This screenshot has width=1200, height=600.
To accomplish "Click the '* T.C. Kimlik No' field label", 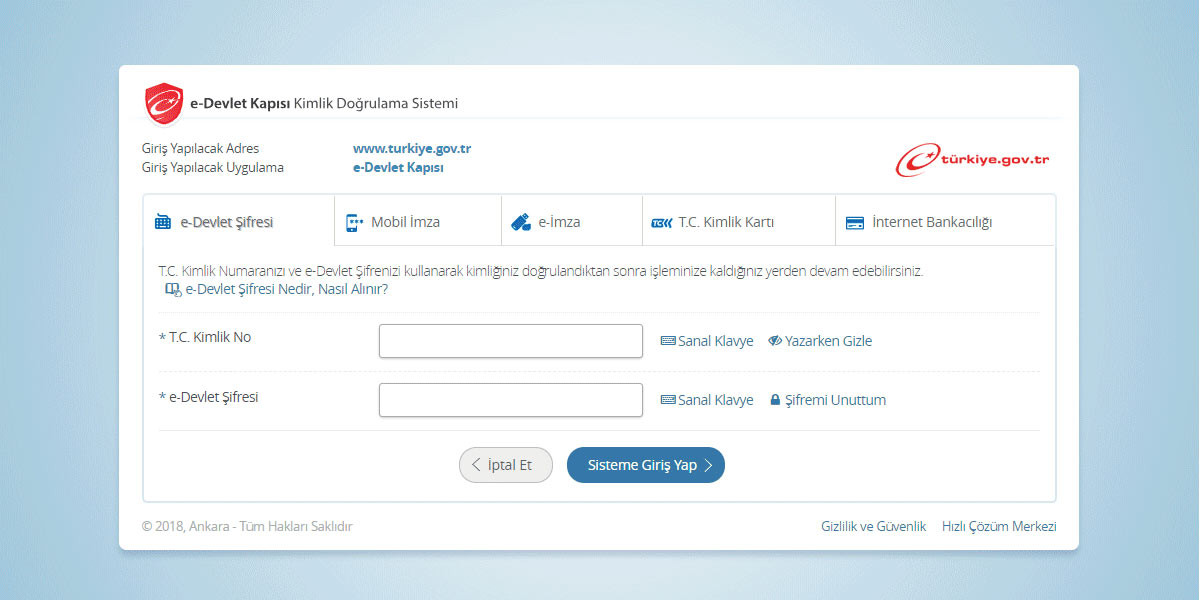I will point(205,337).
